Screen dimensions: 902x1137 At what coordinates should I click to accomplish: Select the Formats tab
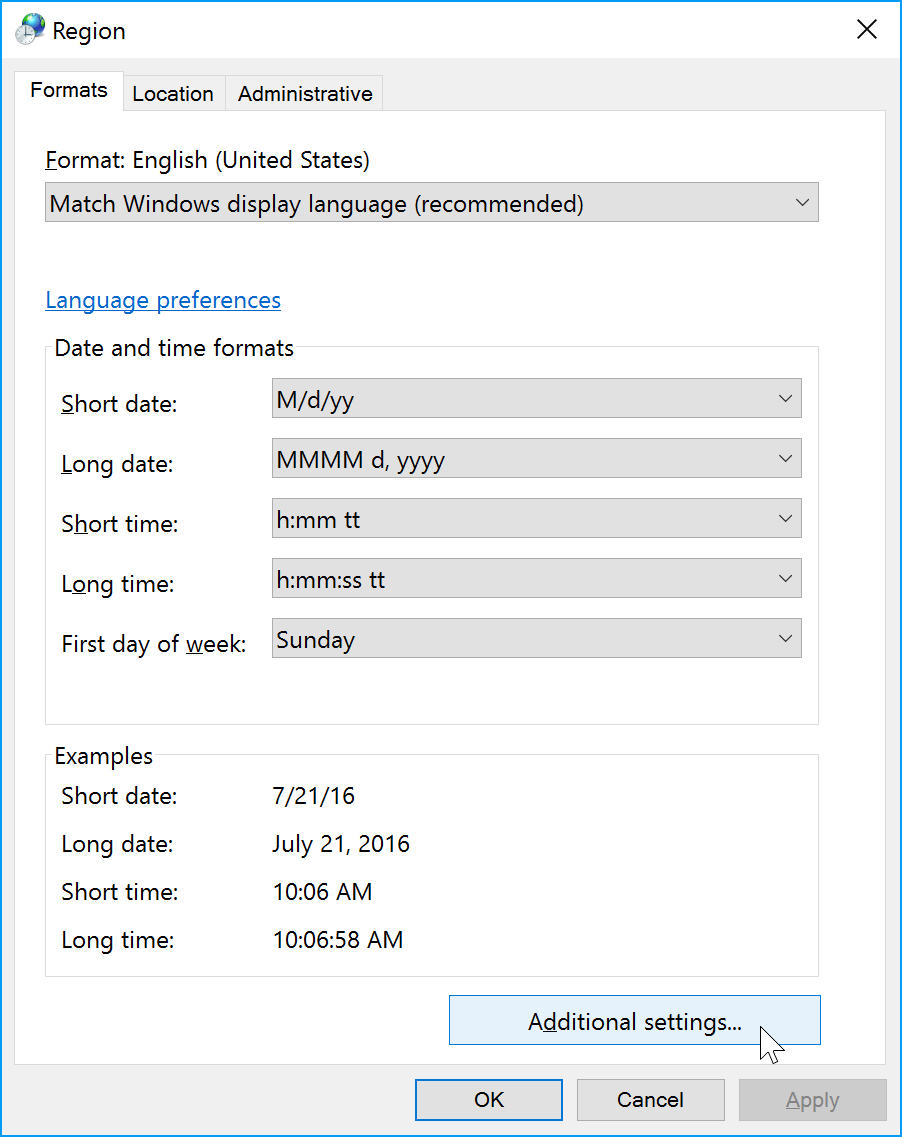click(x=68, y=90)
